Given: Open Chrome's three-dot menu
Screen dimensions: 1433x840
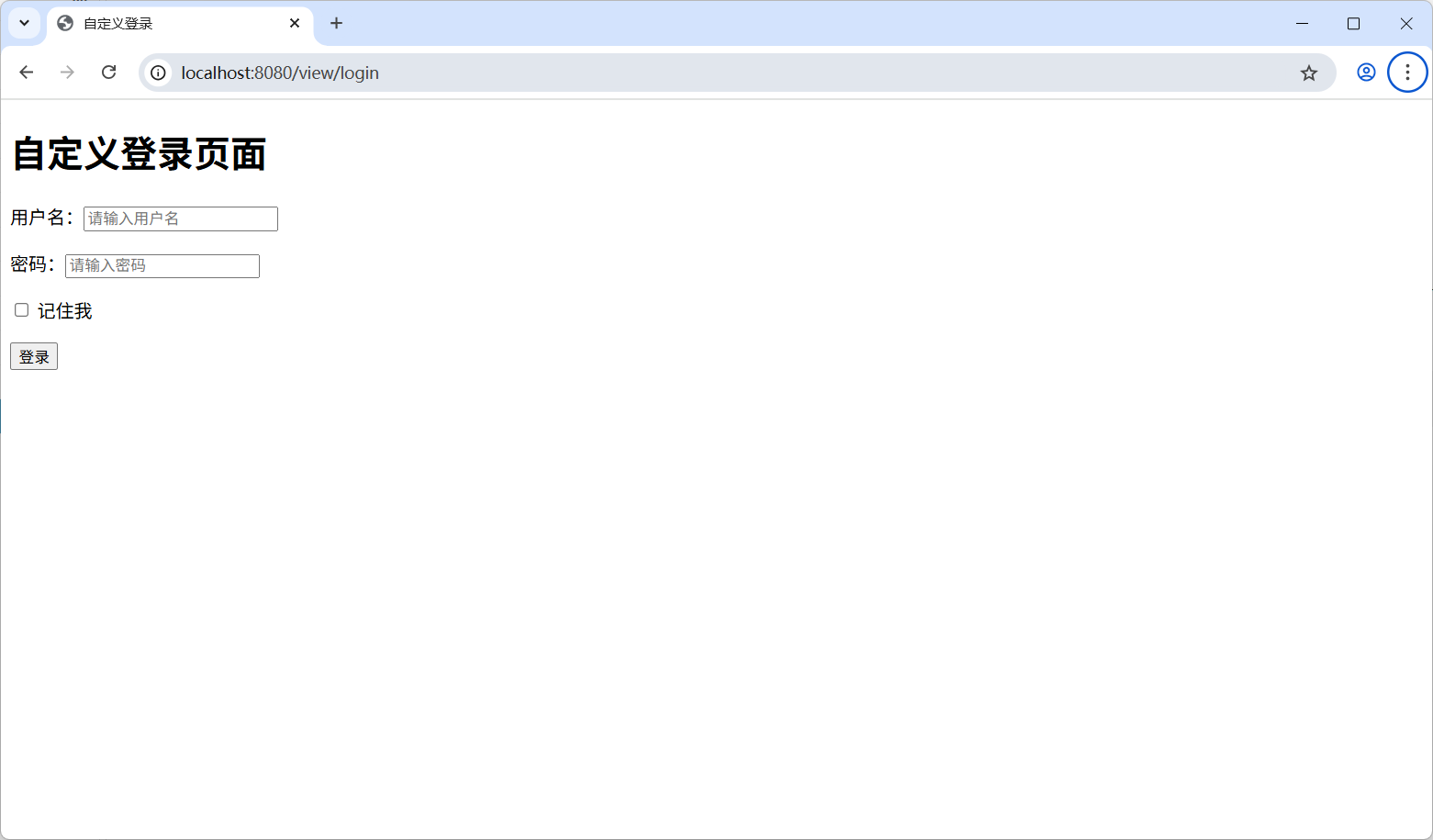Looking at the screenshot, I should point(1407,73).
